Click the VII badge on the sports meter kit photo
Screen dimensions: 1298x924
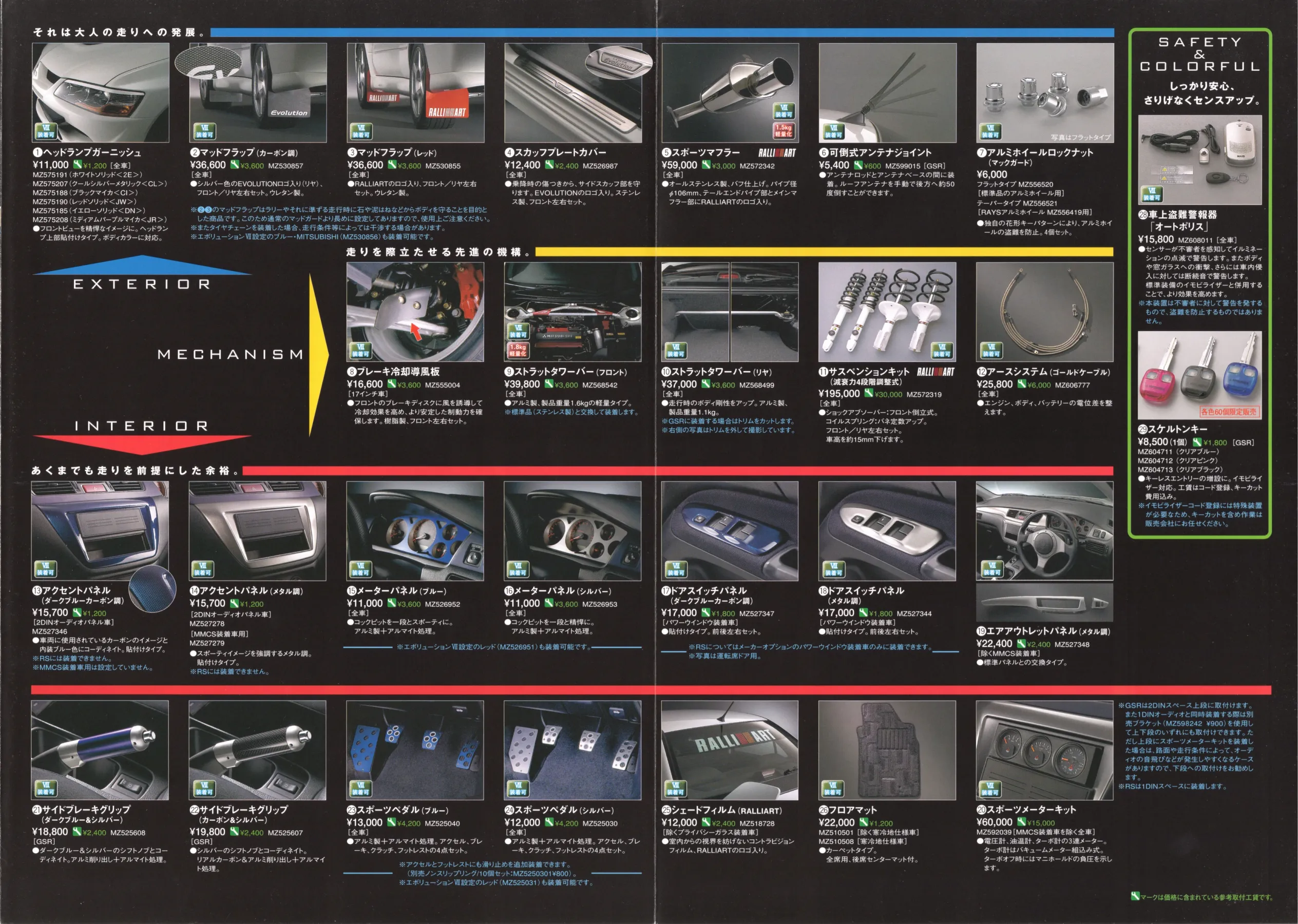pyautogui.click(x=990, y=788)
